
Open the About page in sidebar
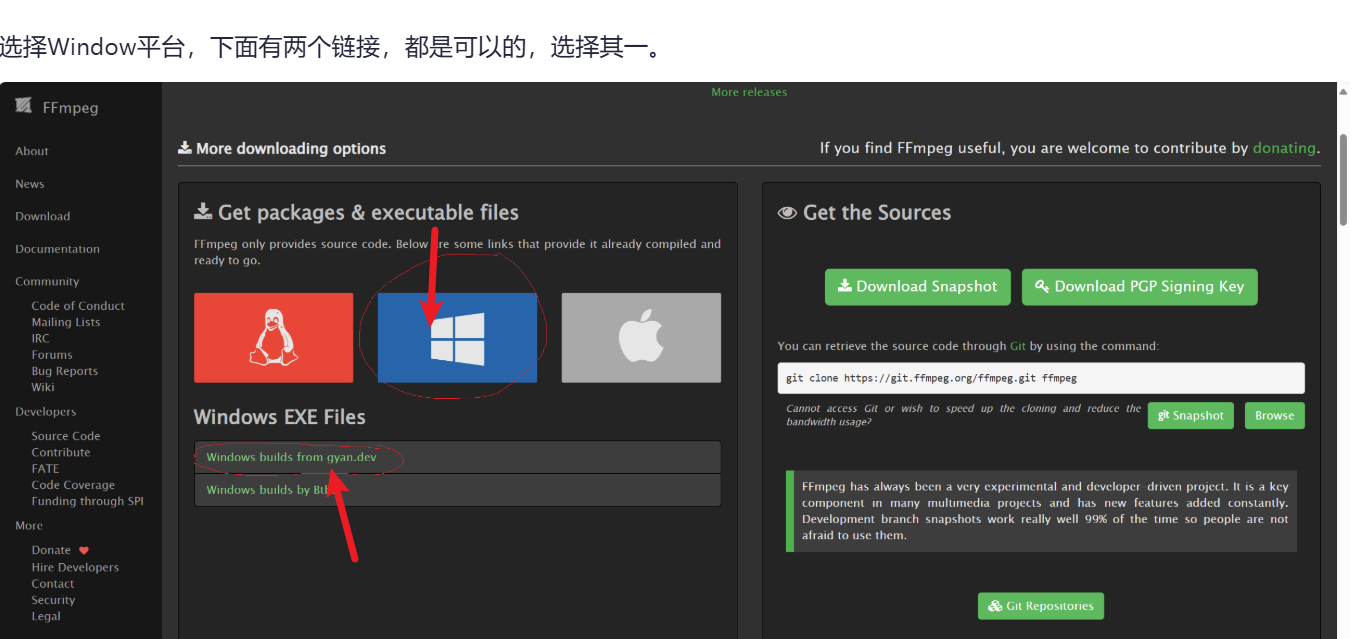32,151
